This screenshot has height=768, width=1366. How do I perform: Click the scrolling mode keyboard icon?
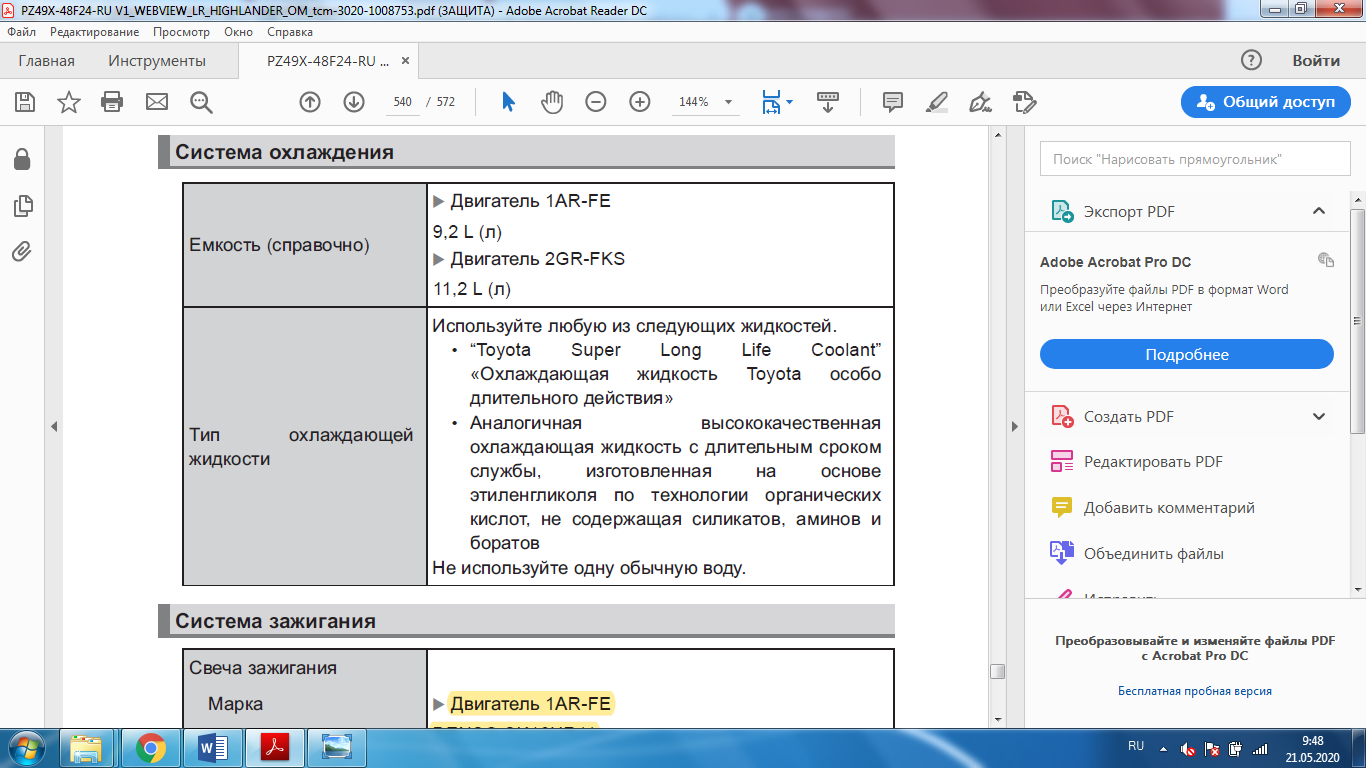tap(828, 102)
